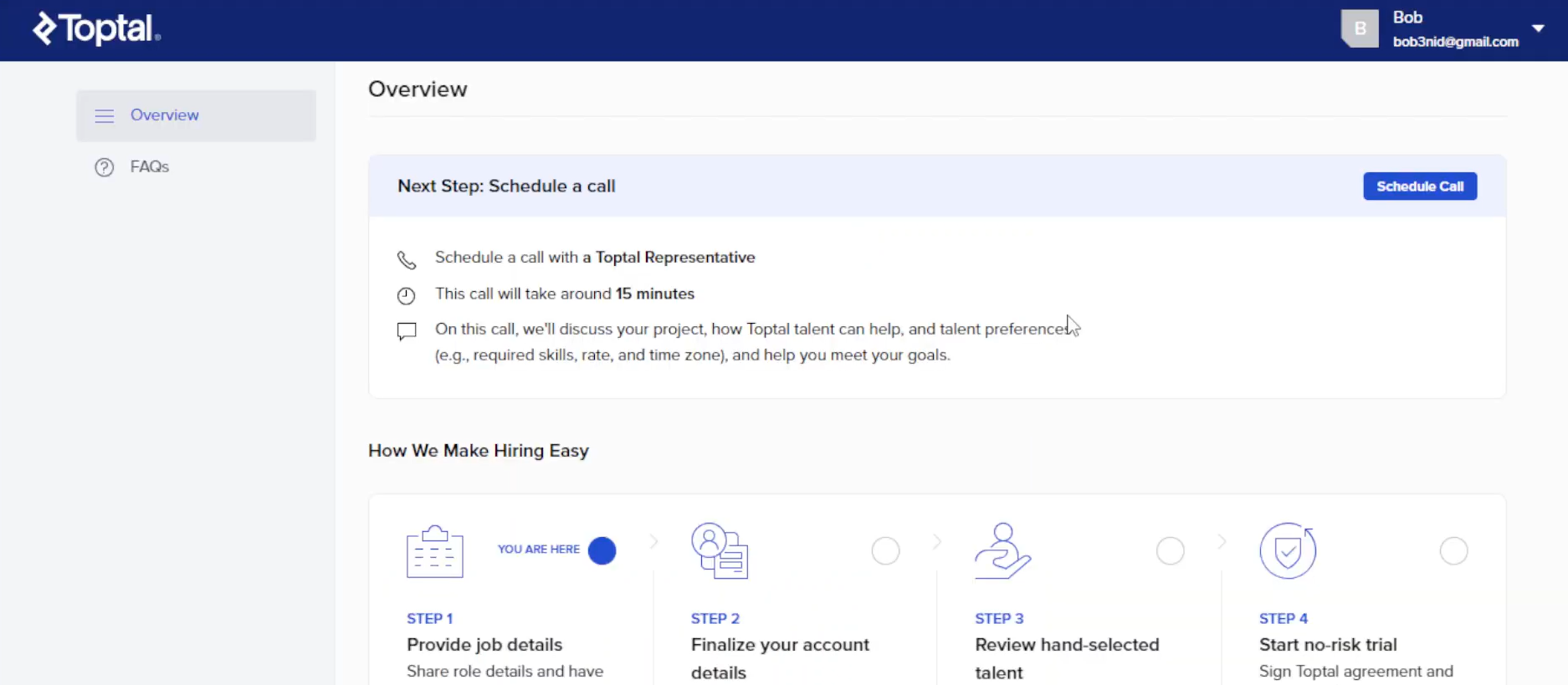Click the name Bob in the header
1568x685 pixels.
point(1407,18)
